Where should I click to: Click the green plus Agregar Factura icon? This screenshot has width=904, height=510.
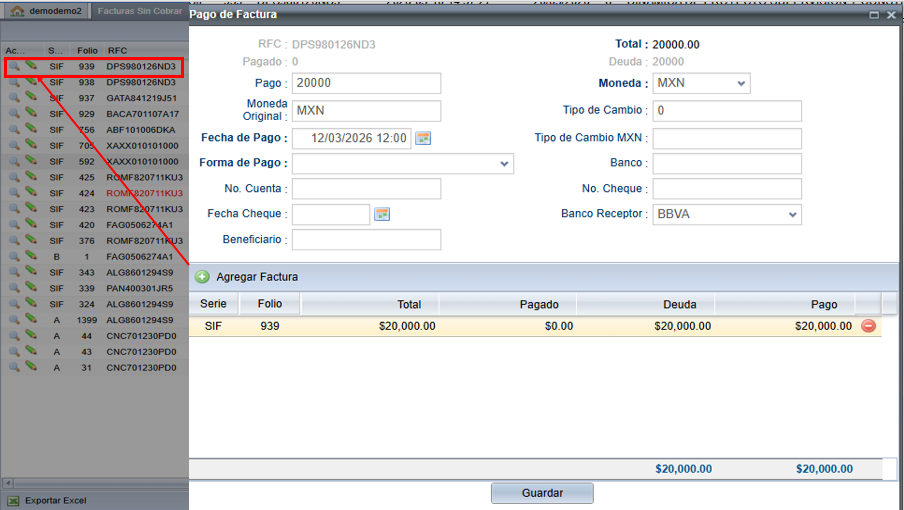[x=202, y=277]
